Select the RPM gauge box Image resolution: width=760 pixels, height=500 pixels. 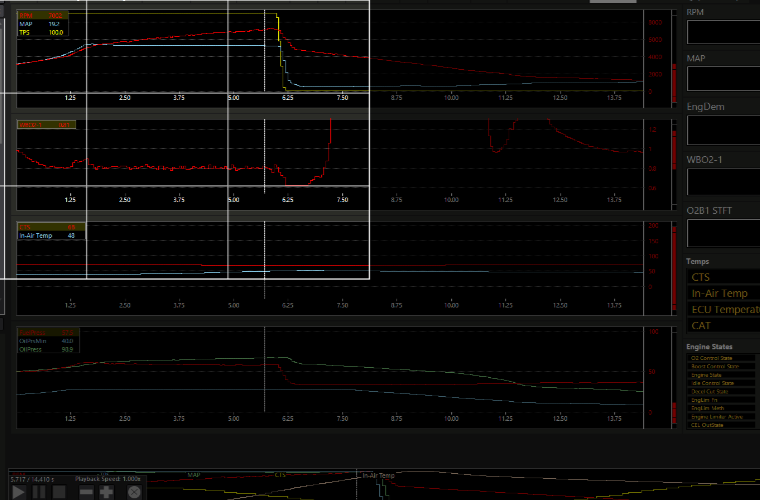pyautogui.click(x=723, y=31)
